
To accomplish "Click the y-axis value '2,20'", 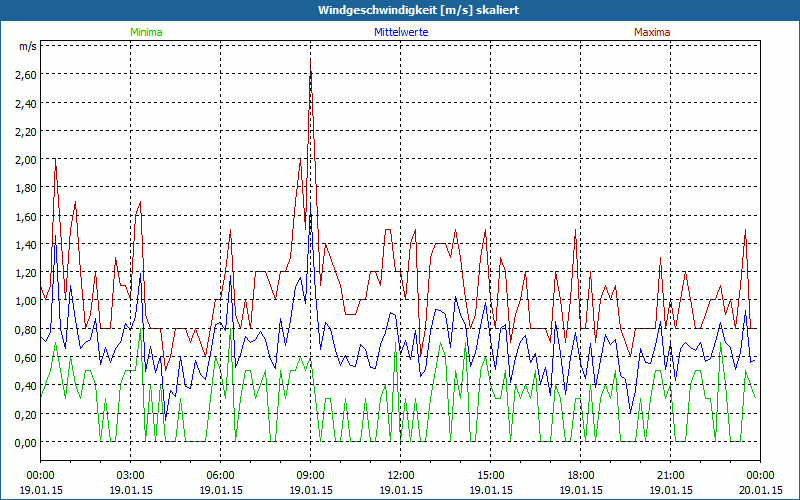I will click(27, 132).
